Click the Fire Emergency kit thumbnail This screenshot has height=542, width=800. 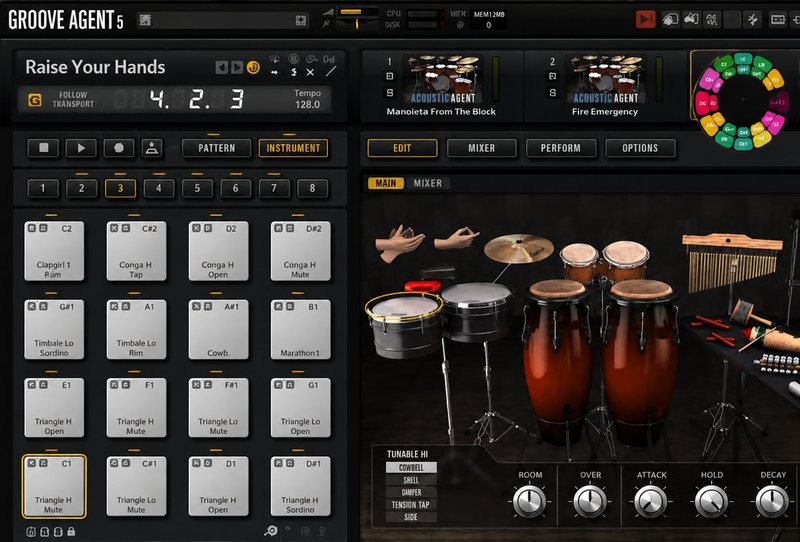[x=605, y=80]
